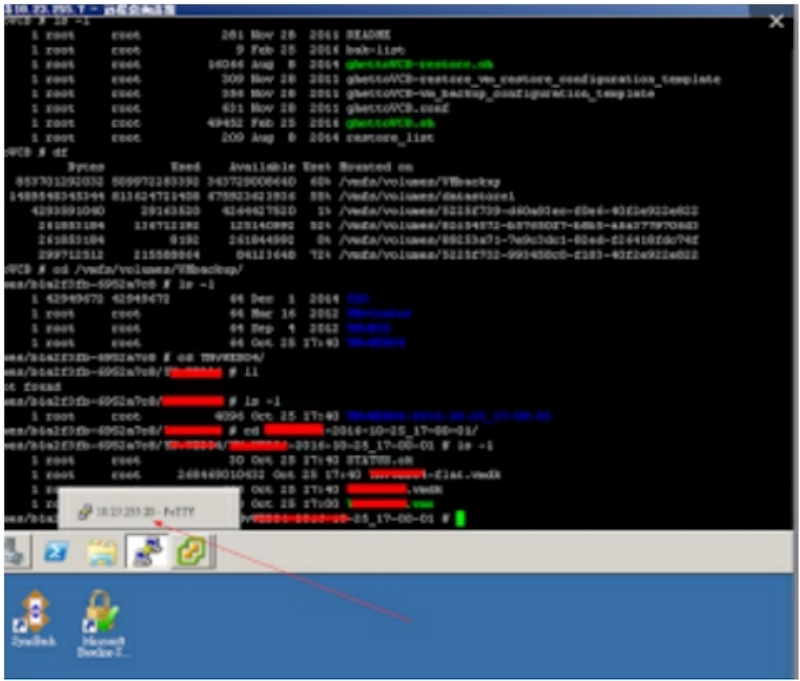Select the PuTTY session taskbar preview popup

pyautogui.click(x=147, y=509)
